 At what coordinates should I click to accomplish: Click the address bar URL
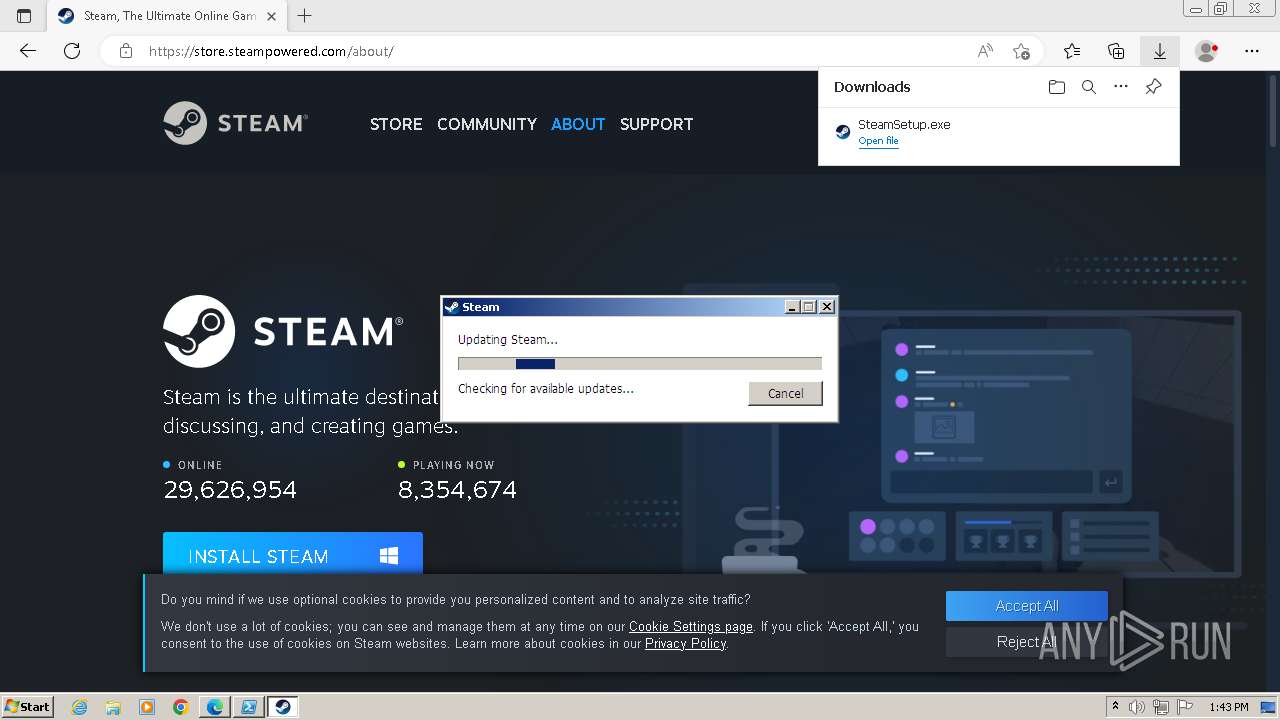pyautogui.click(x=271, y=51)
